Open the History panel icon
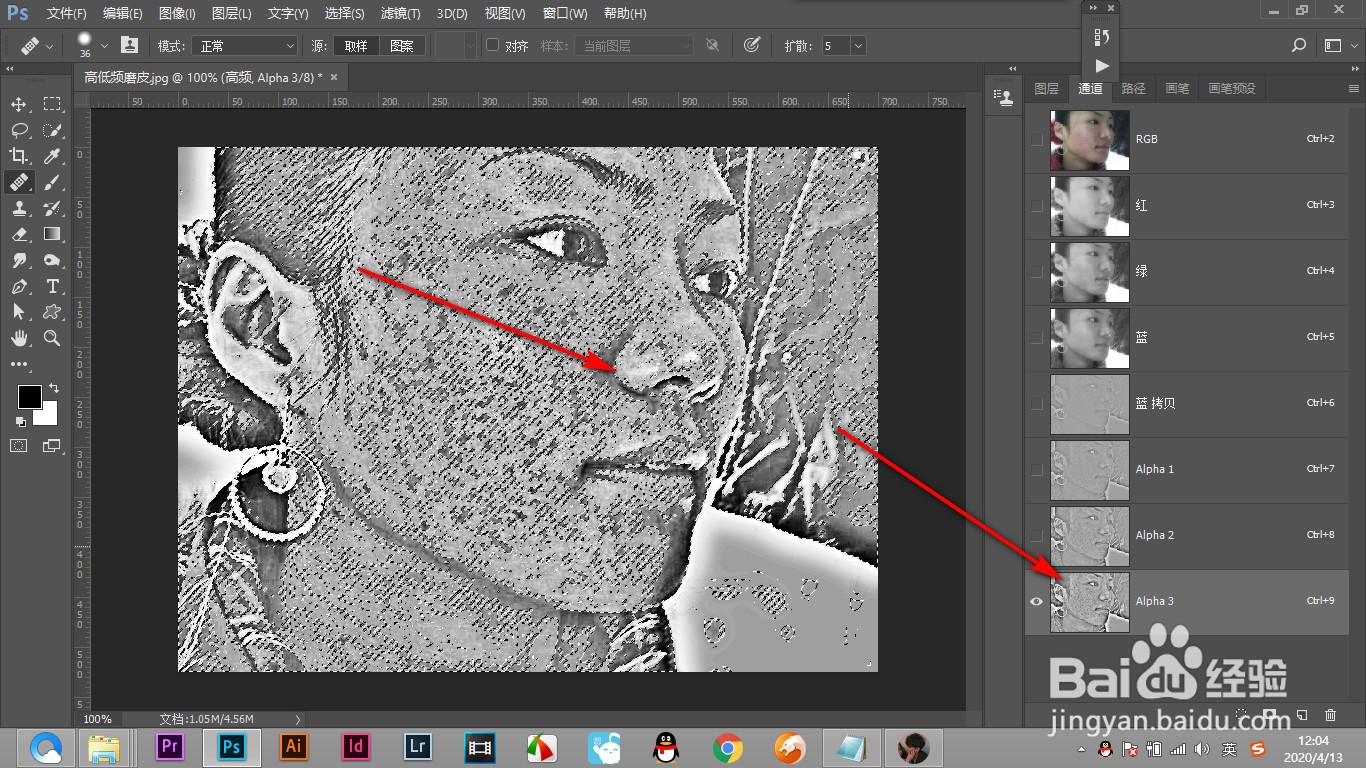 tap(1102, 37)
